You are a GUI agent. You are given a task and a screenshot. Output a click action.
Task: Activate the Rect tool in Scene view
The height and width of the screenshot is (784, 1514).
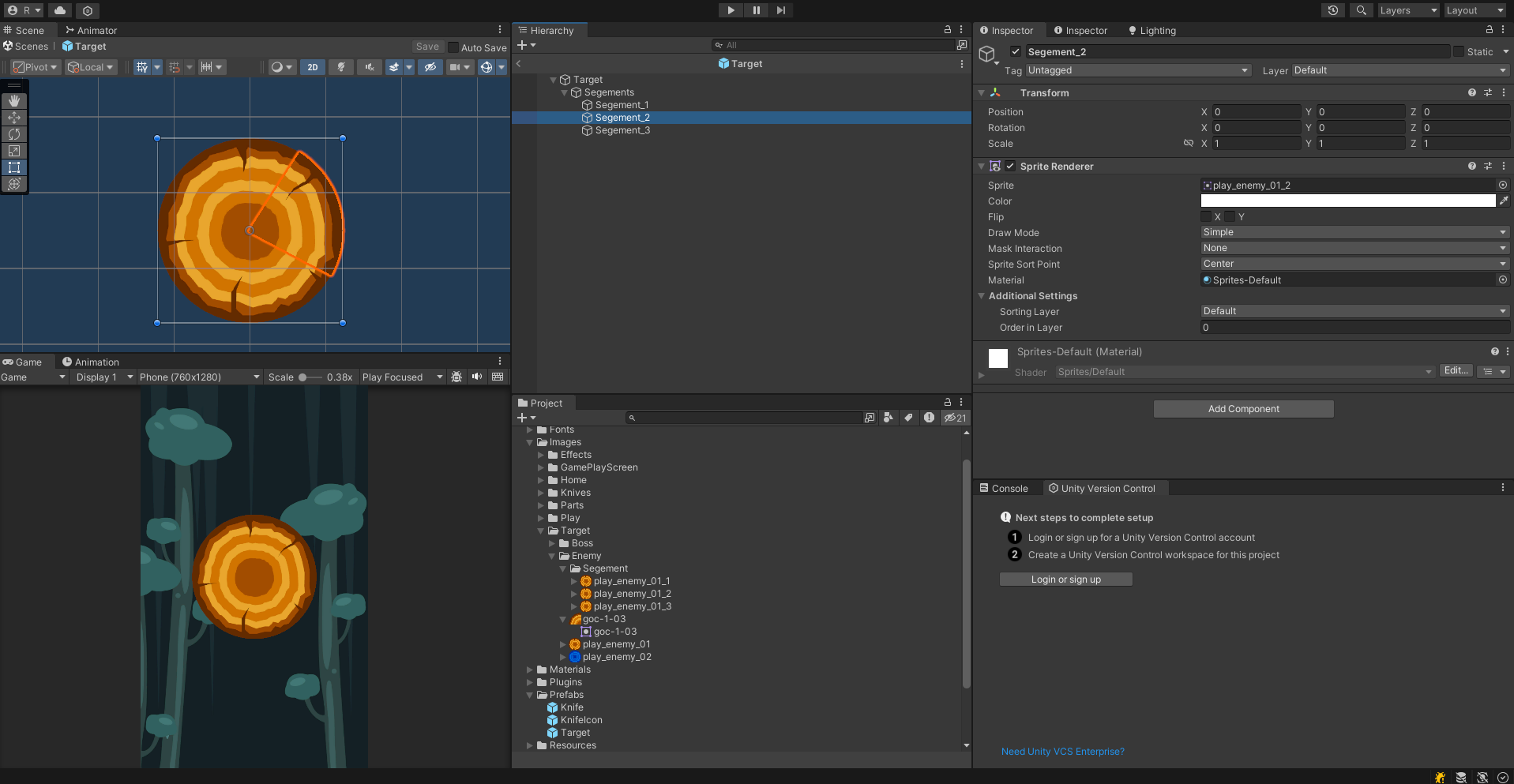point(14,167)
